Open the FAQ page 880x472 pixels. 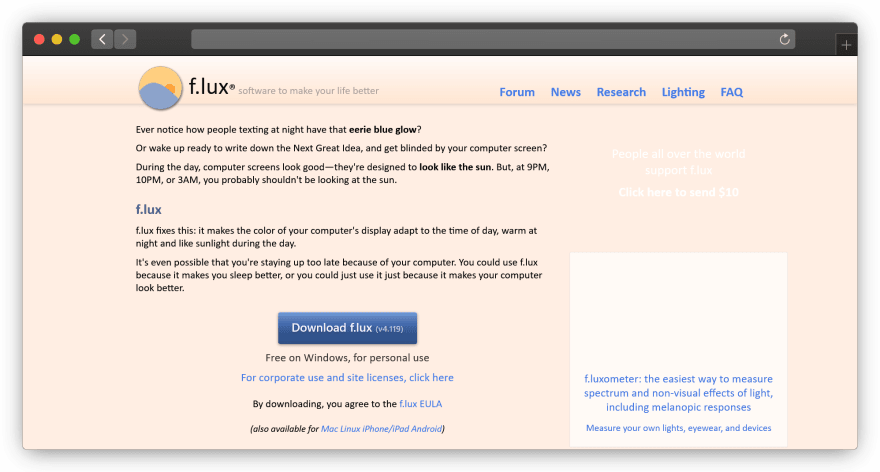732,92
